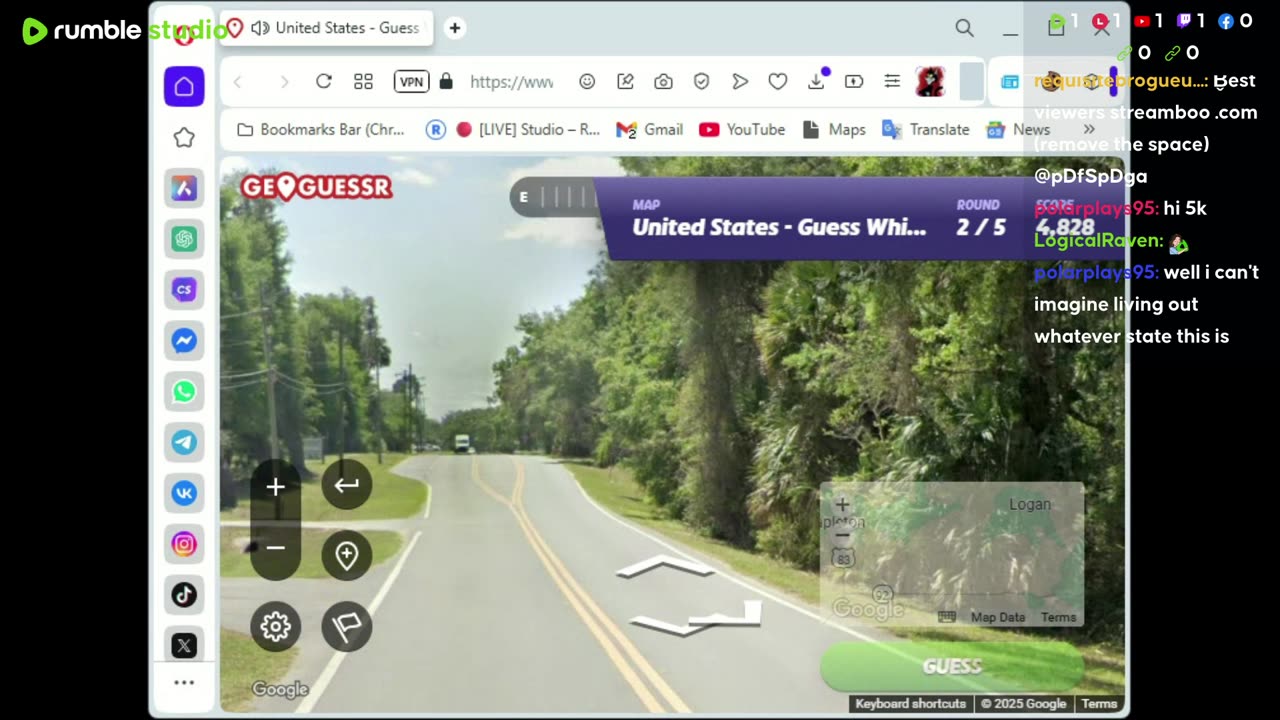Open the tab islands grid icon
1280x720 pixels.
[x=363, y=81]
